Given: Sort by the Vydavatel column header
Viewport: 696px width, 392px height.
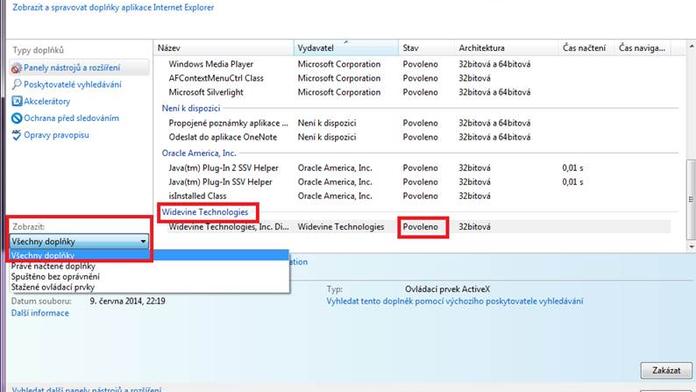Looking at the screenshot, I should point(346,48).
